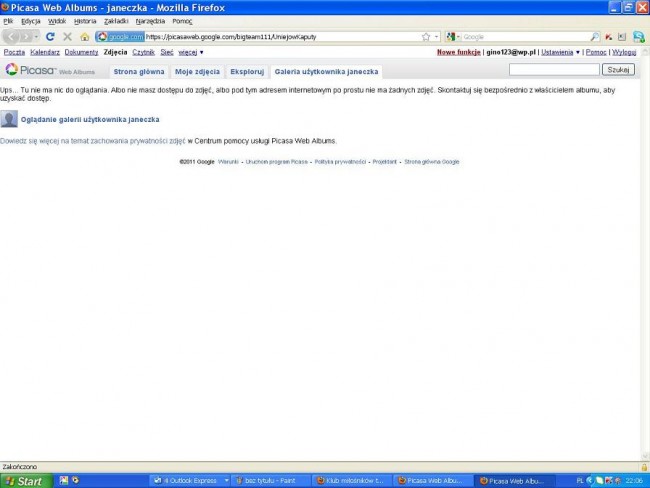Open the Windows Start button
The height and width of the screenshot is (488, 650).
click(24, 481)
